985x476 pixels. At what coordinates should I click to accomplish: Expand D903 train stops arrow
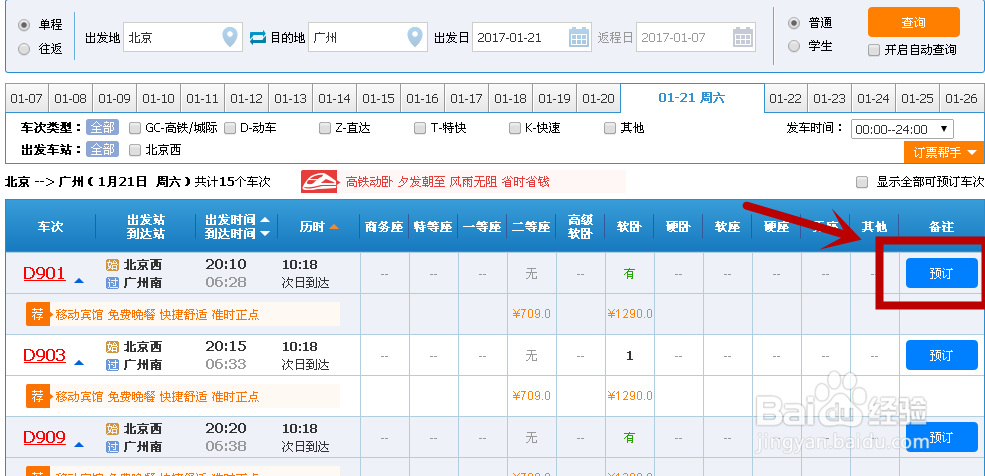[79, 364]
